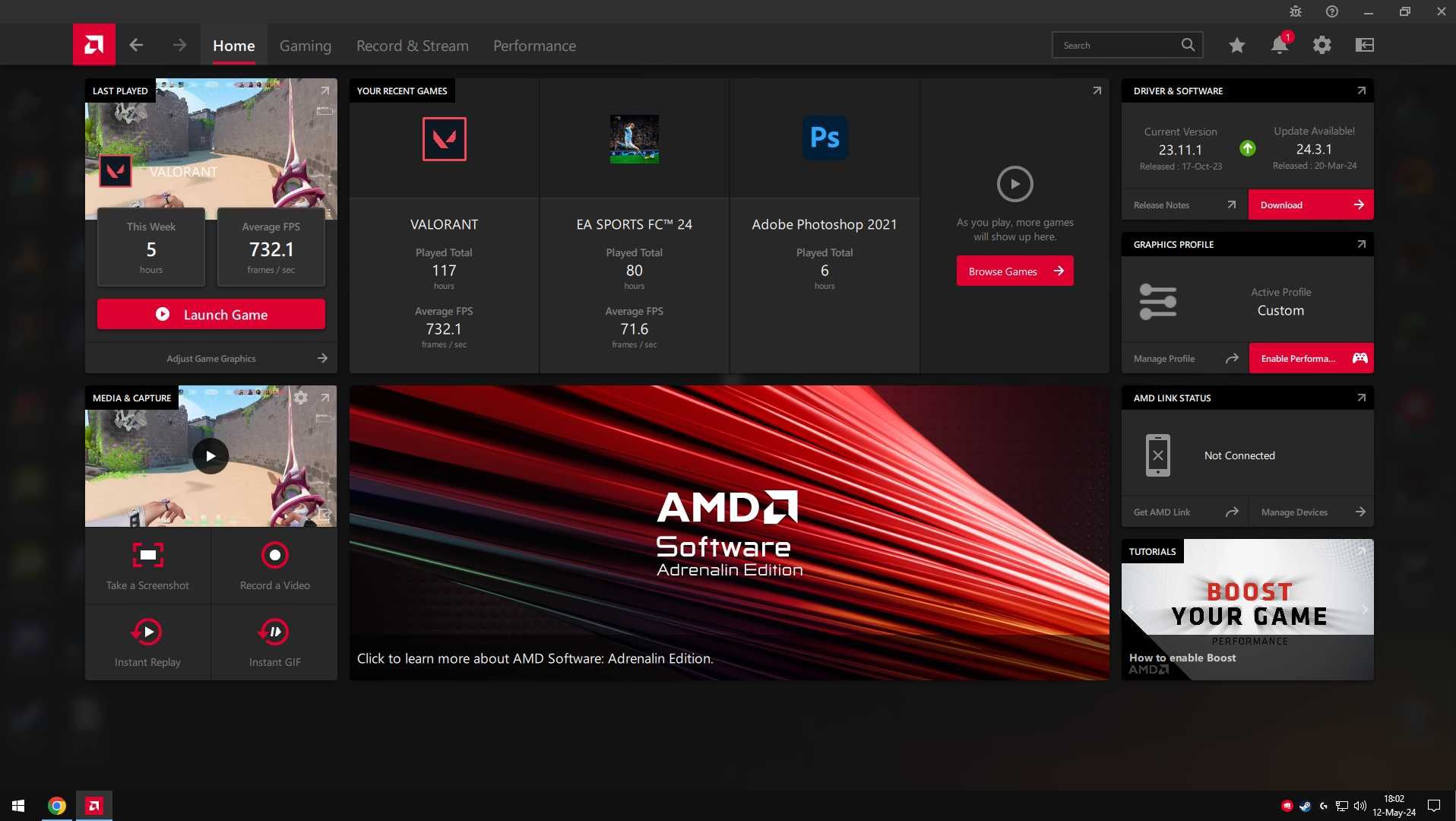
Task: Open driver Release Notes
Action: [x=1185, y=205]
